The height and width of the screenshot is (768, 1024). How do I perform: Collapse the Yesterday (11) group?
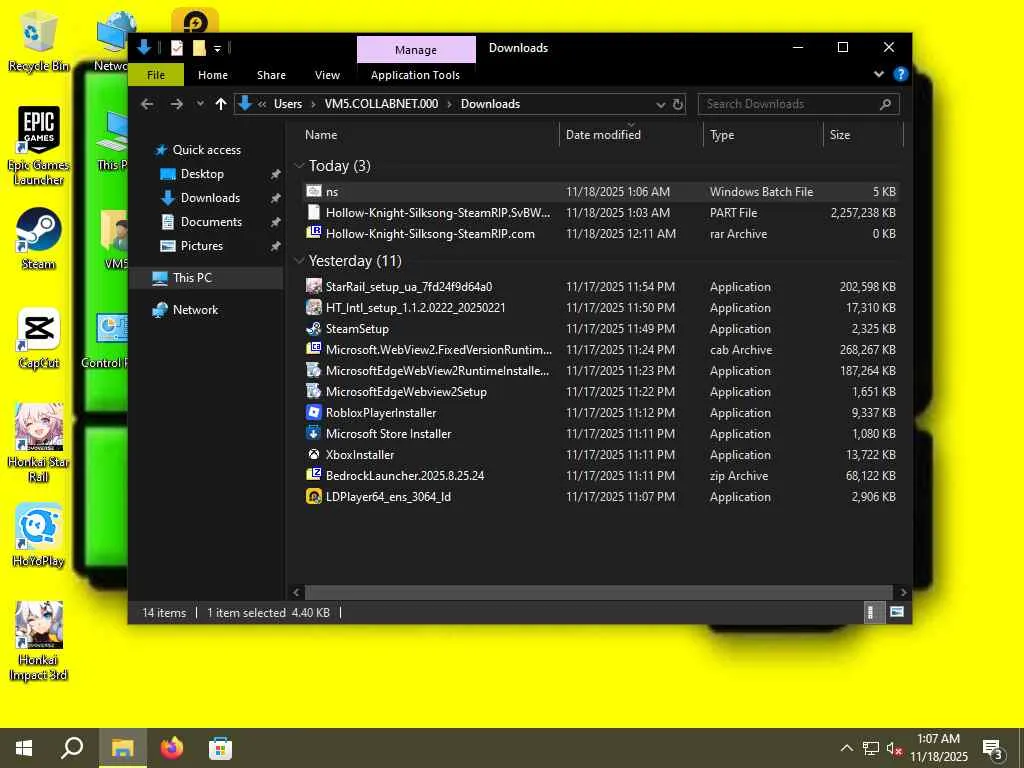pyautogui.click(x=300, y=261)
